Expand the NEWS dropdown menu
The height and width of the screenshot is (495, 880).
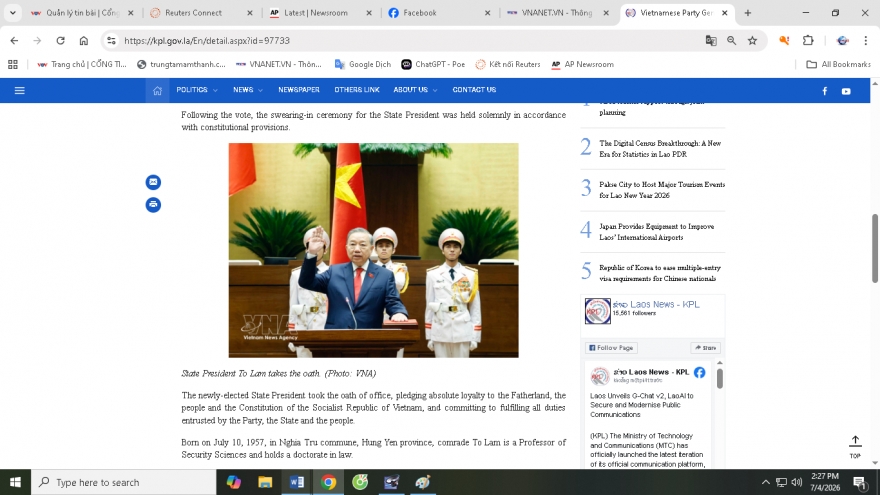[247, 90]
